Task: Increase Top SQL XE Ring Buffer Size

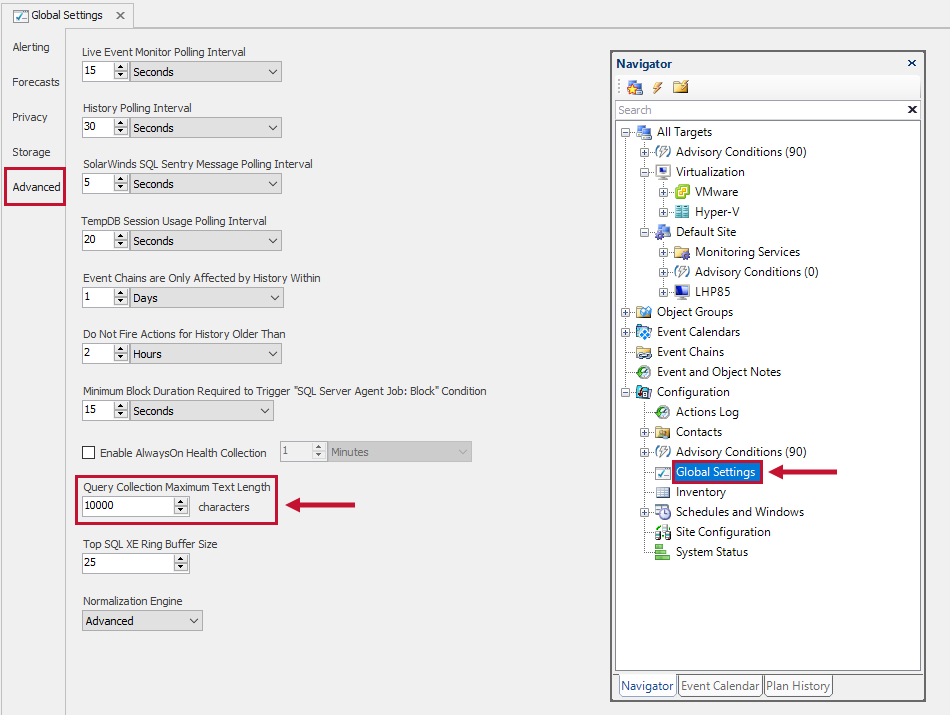Action: (178, 558)
